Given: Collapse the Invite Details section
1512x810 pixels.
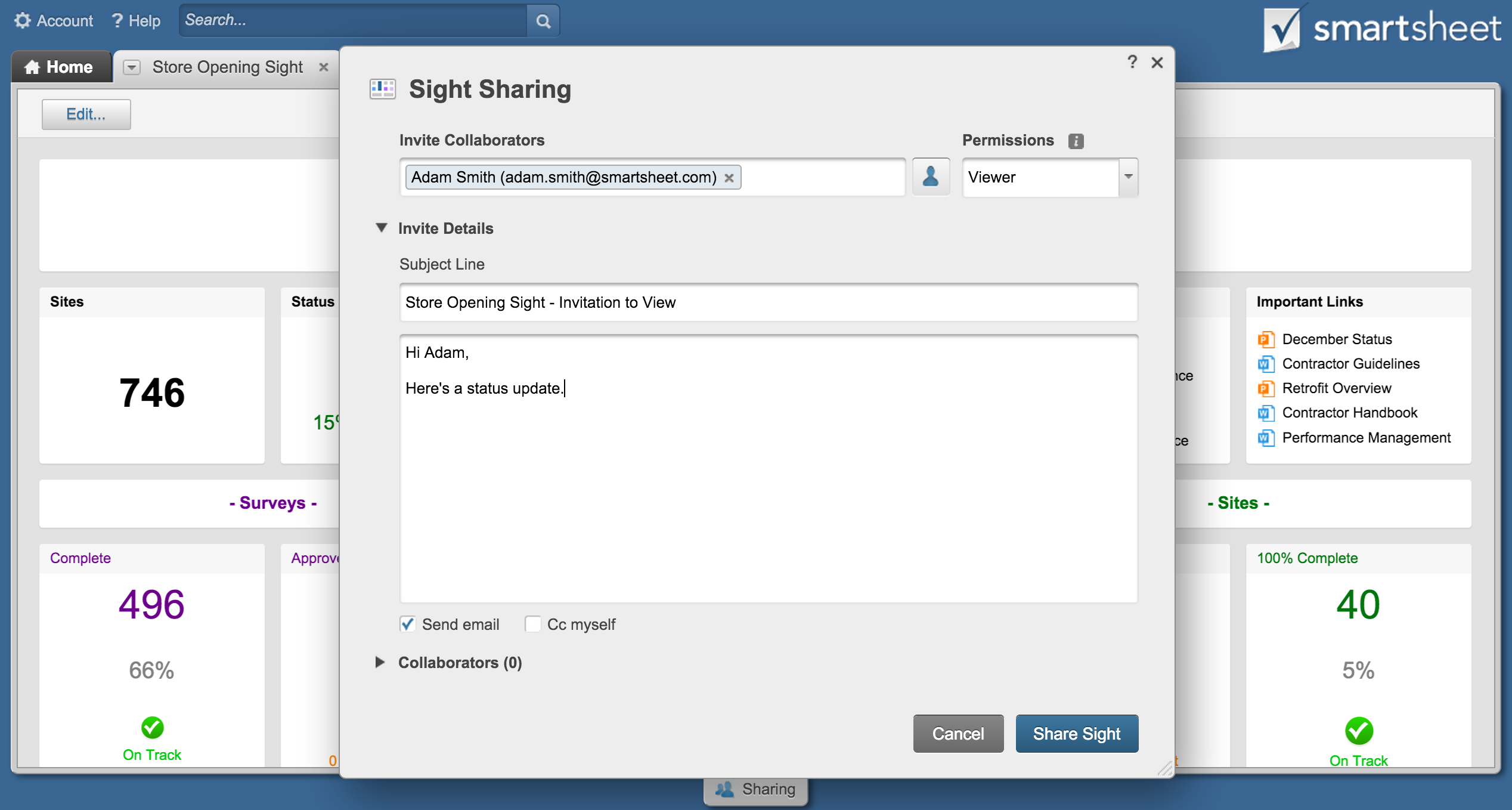Looking at the screenshot, I should [382, 228].
